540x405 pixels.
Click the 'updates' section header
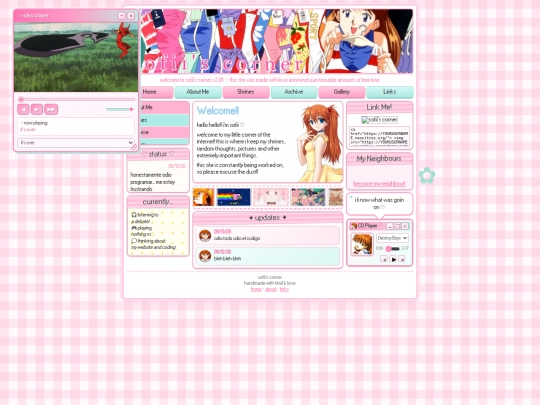[x=268, y=218]
